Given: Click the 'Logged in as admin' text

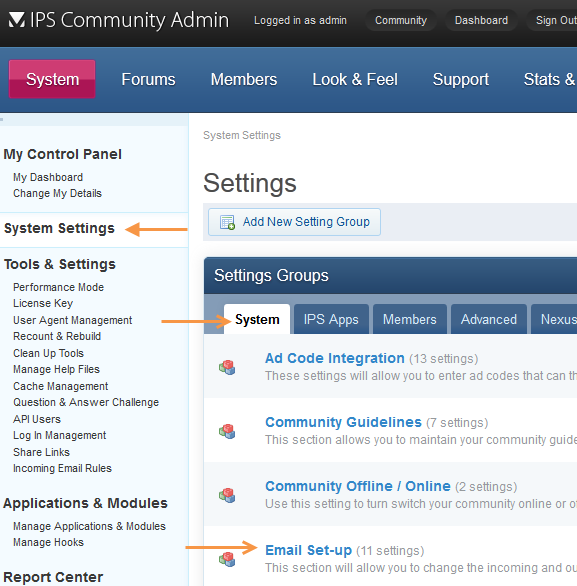Looking at the screenshot, I should (x=300, y=20).
